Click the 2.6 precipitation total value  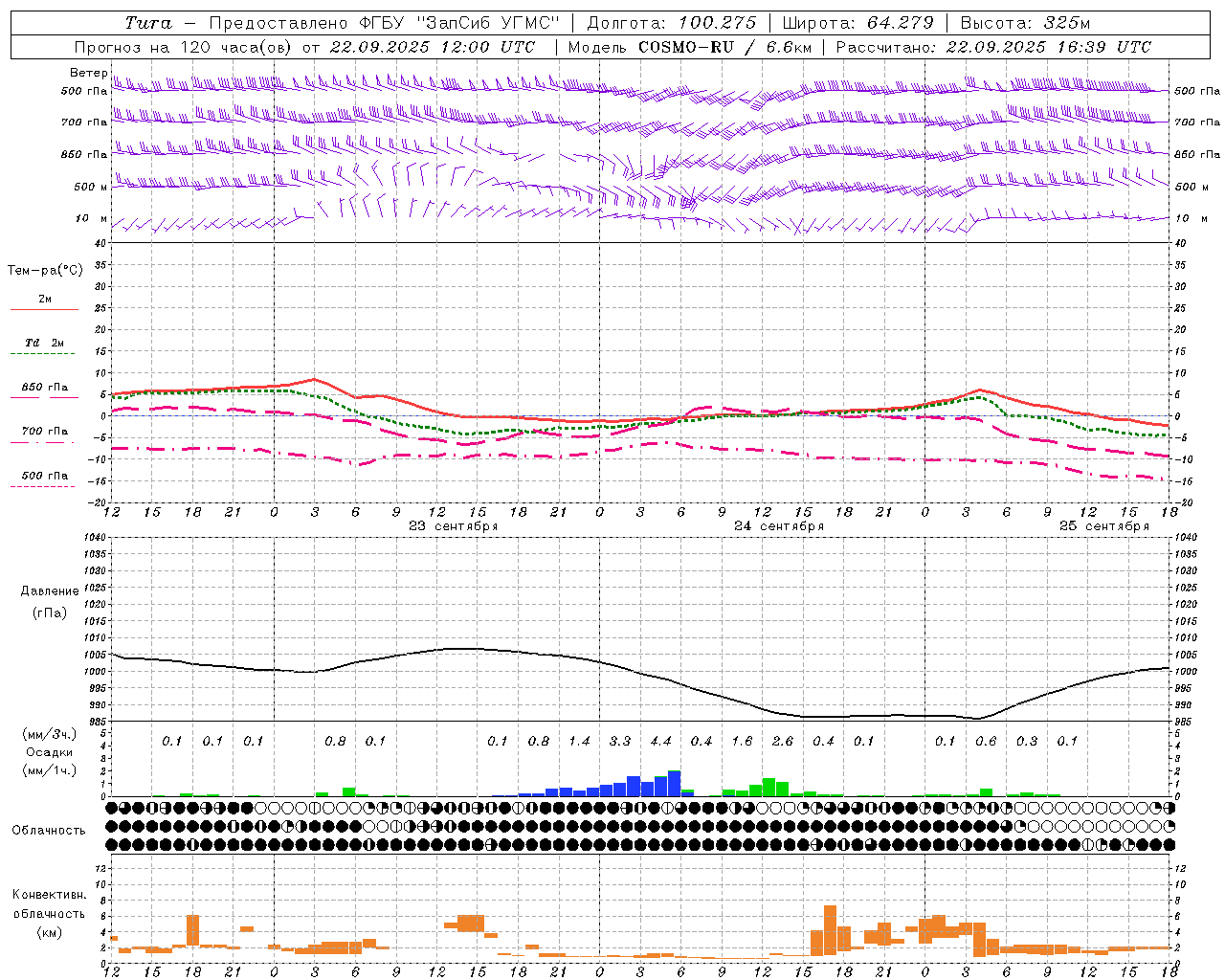(783, 741)
